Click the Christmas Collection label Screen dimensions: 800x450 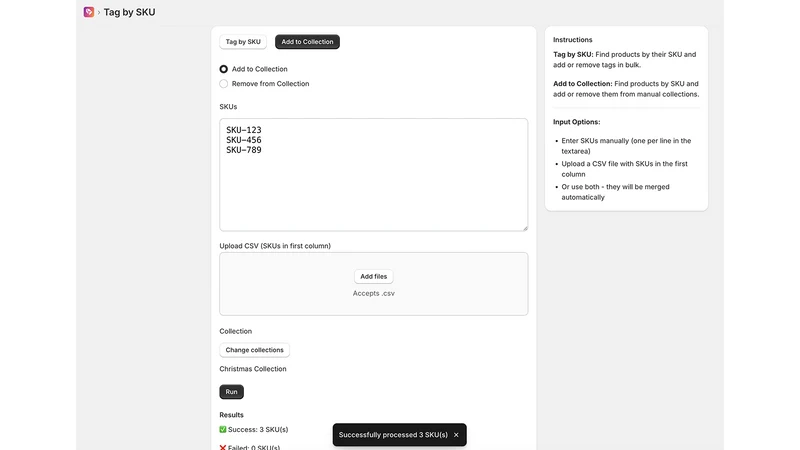(253, 369)
